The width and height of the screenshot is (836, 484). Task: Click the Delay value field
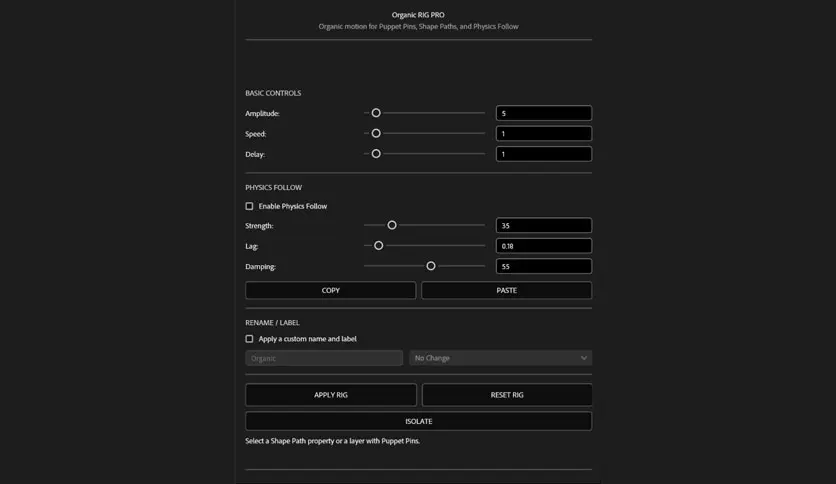click(x=544, y=154)
